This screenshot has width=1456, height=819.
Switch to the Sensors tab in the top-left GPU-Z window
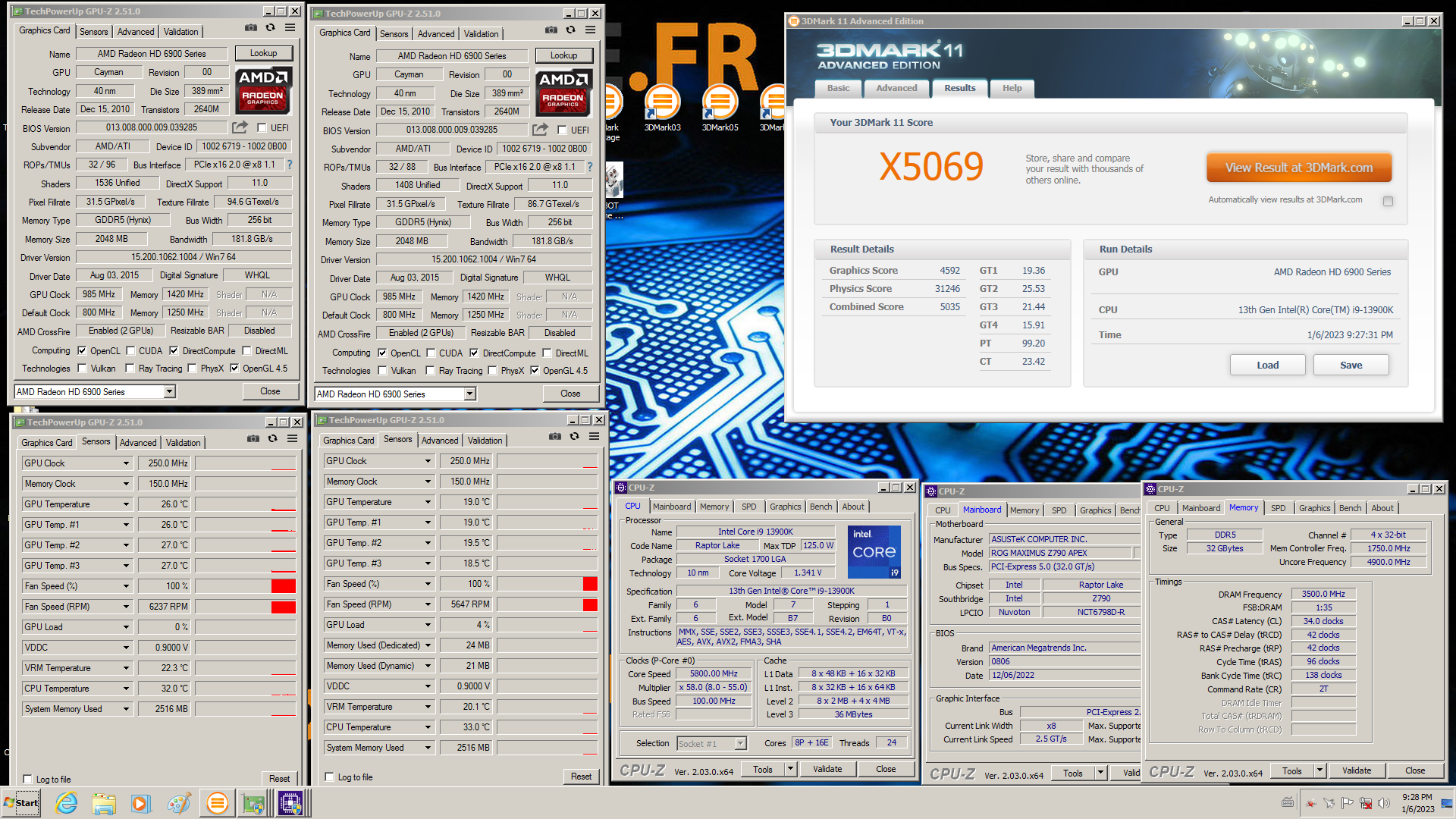pos(94,32)
